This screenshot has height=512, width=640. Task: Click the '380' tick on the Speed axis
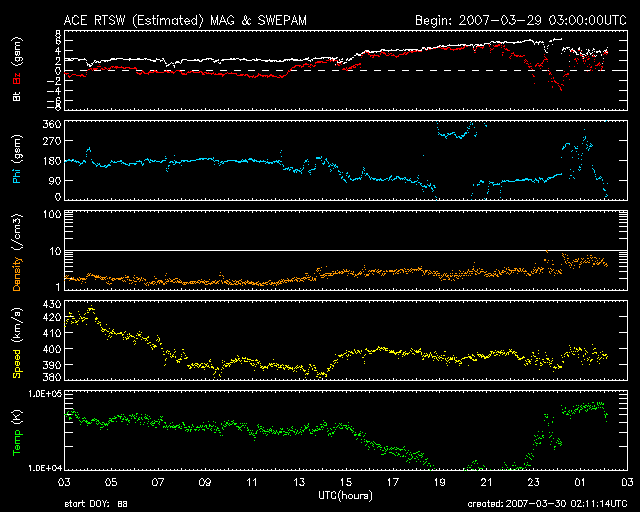pos(52,377)
